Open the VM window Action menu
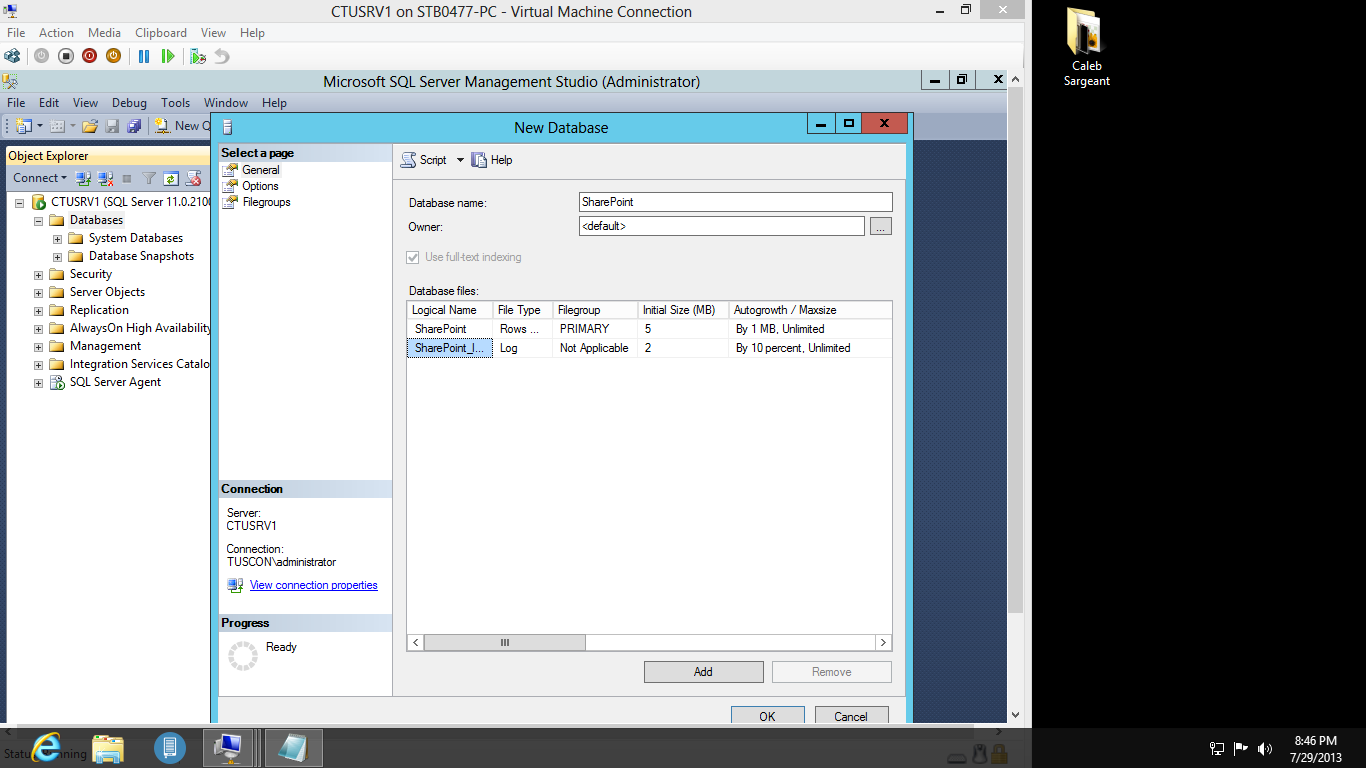The image size is (1366, 768). 57,33
